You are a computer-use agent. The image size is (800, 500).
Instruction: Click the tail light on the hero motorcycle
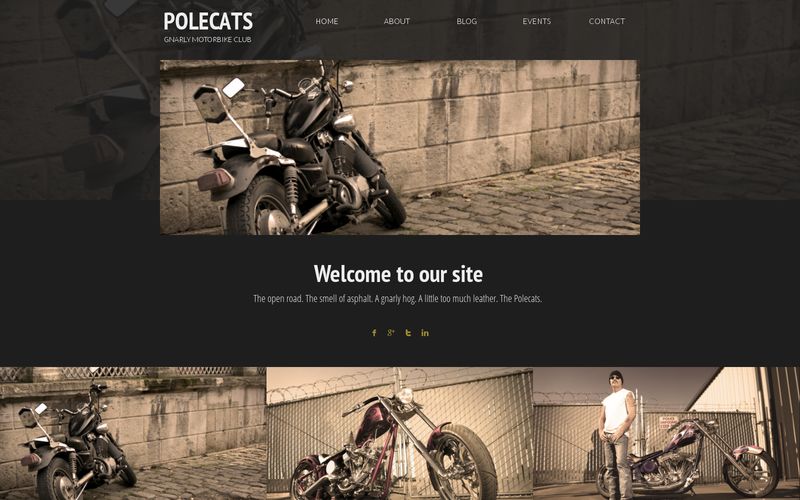pyautogui.click(x=215, y=180)
